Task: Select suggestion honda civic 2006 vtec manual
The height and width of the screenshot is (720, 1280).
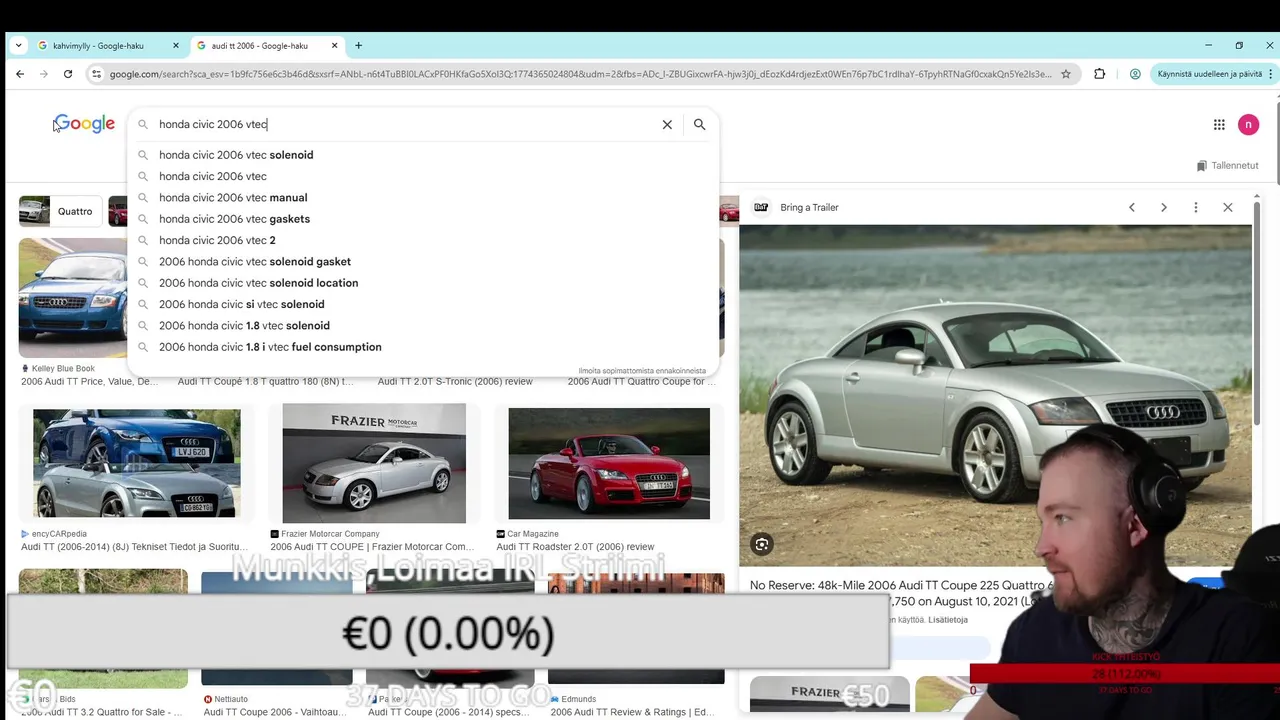Action: (423, 198)
